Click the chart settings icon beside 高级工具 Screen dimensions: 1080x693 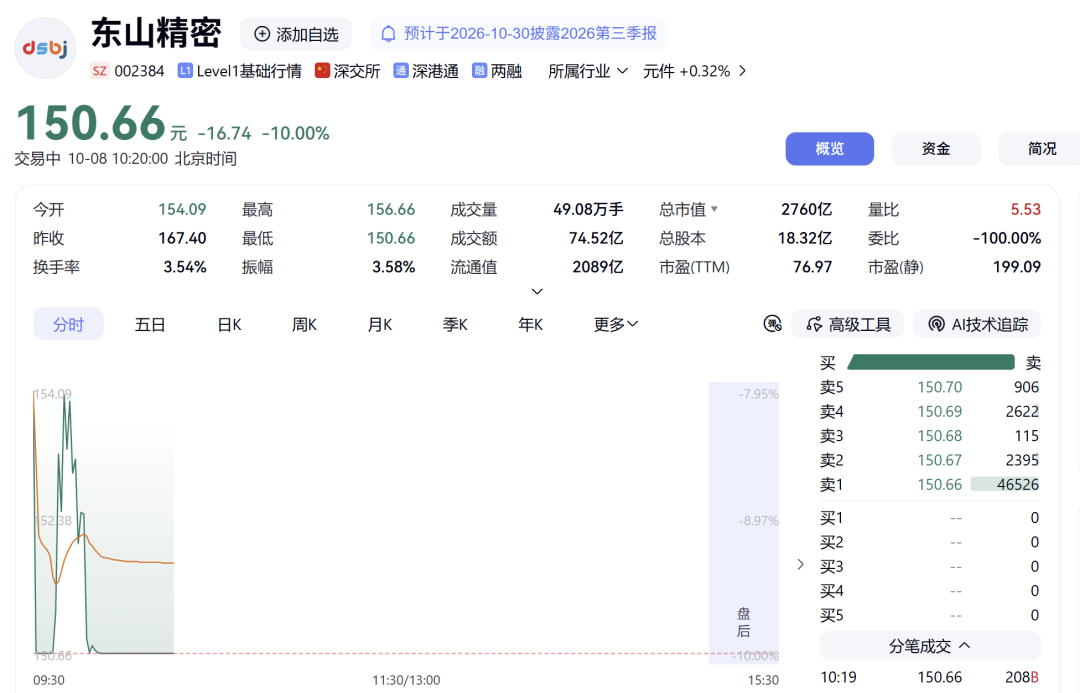pyautogui.click(x=773, y=324)
